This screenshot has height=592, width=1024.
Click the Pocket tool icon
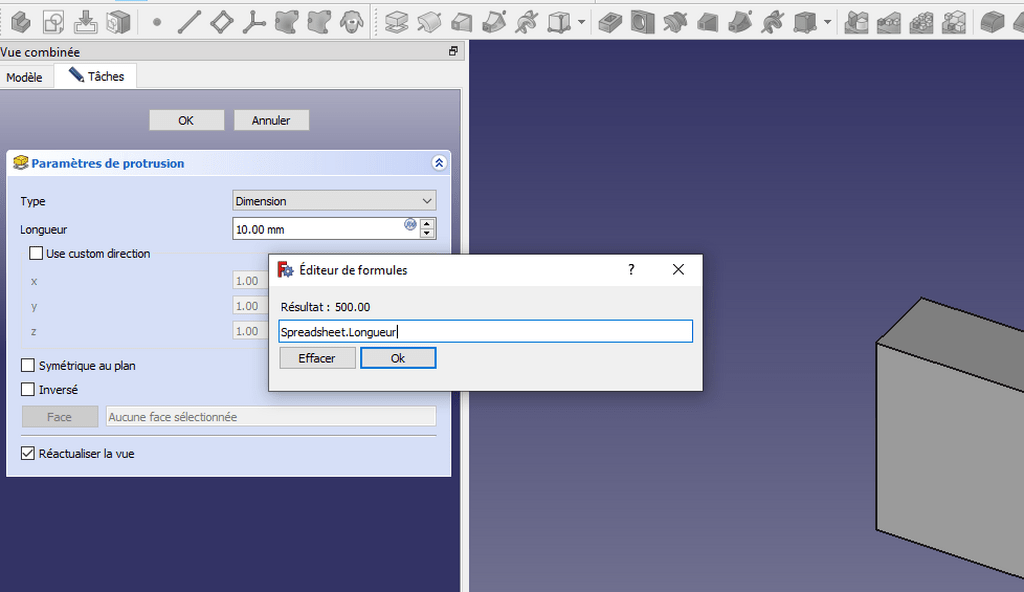pyautogui.click(x=611, y=21)
